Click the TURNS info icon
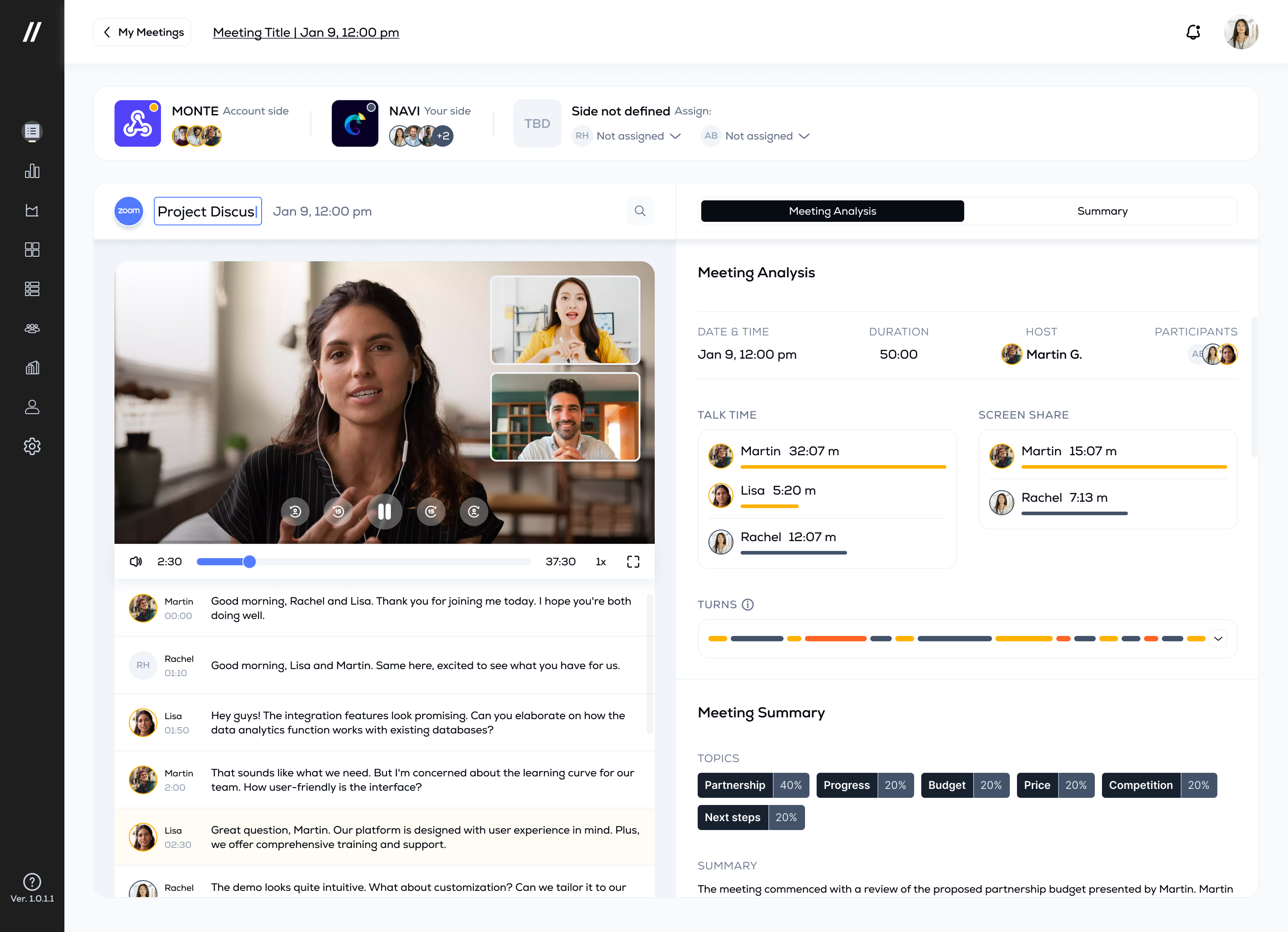This screenshot has width=1288, height=932. [748, 604]
